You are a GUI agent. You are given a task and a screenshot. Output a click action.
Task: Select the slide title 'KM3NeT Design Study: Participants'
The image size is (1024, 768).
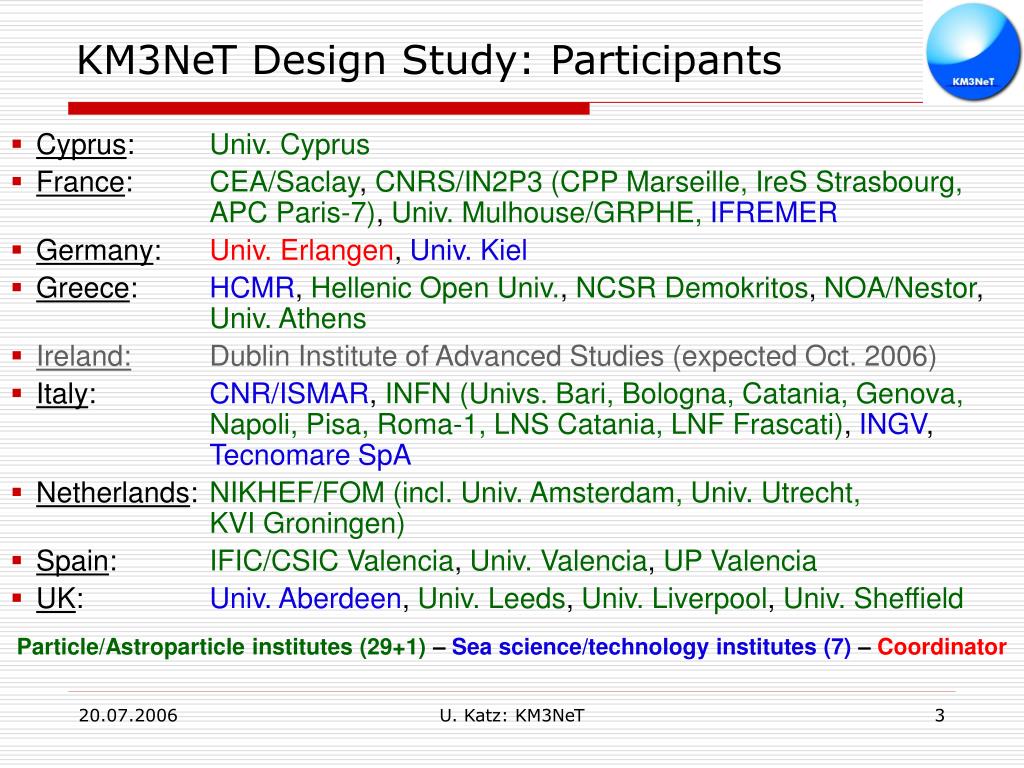[429, 61]
